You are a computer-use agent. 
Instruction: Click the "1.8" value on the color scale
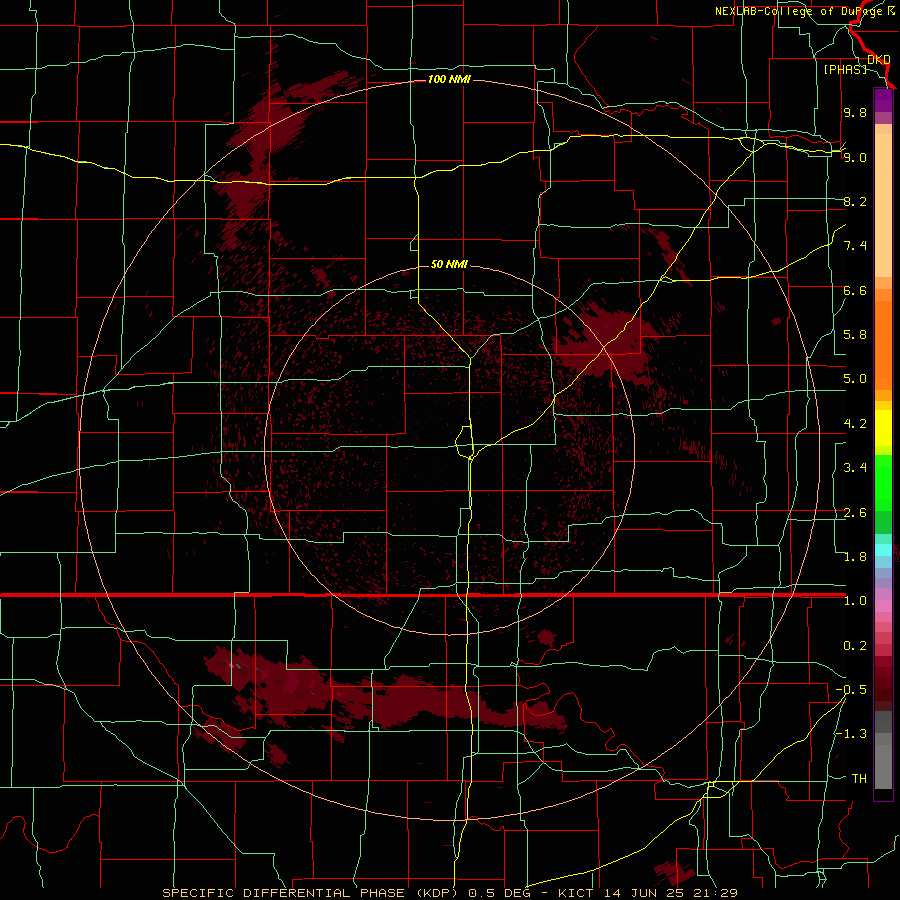855,557
